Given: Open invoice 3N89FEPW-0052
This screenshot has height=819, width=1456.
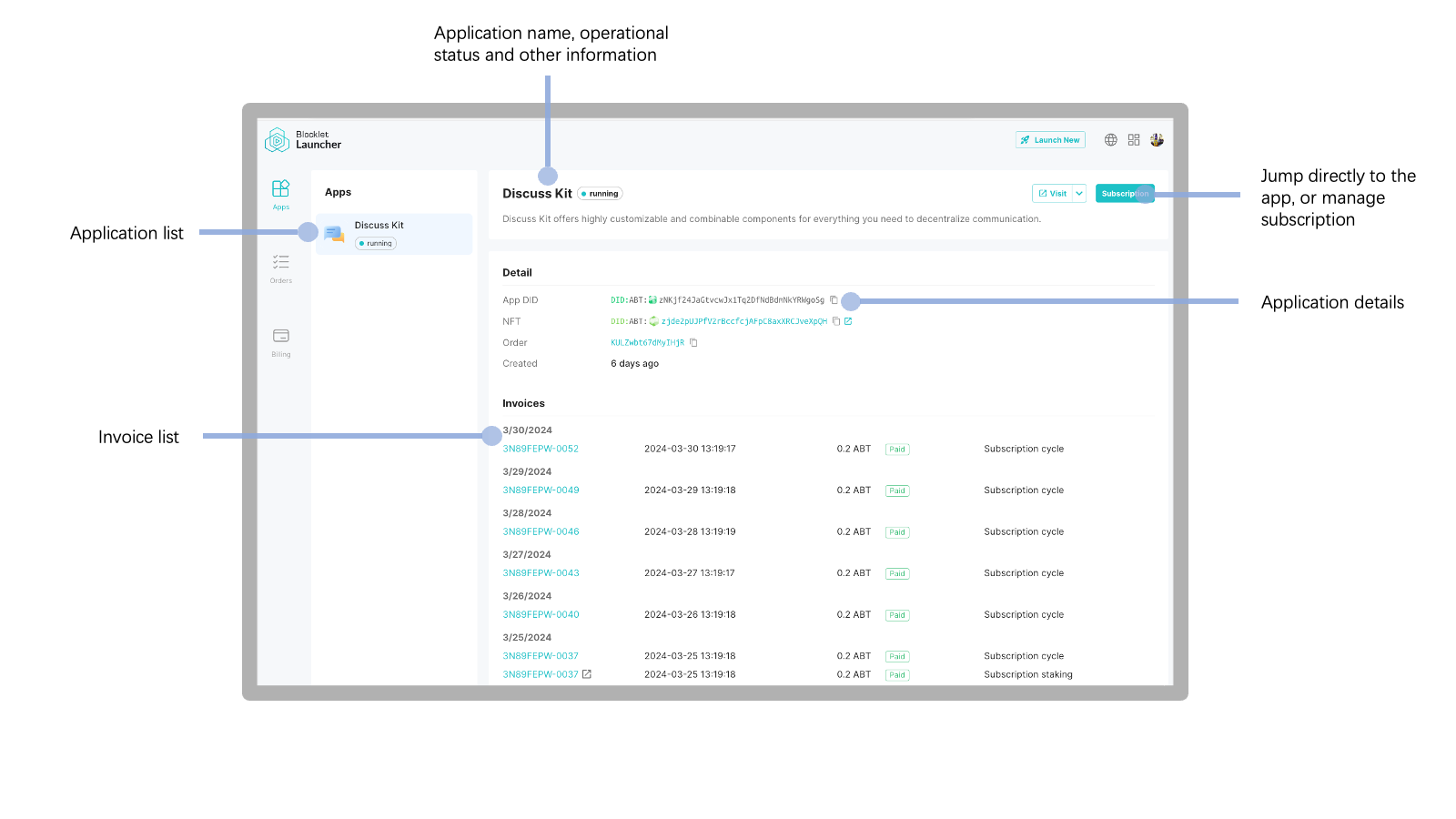Looking at the screenshot, I should click(x=541, y=449).
